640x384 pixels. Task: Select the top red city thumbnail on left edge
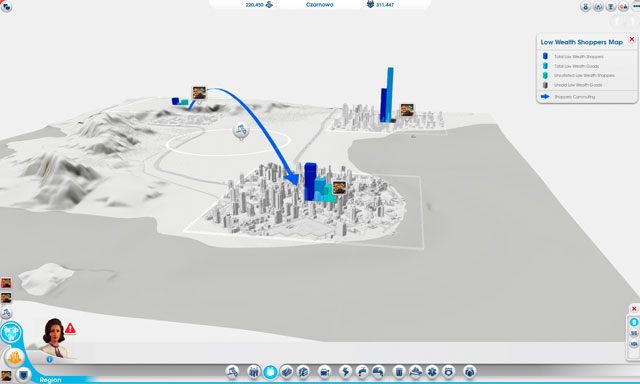point(6,283)
